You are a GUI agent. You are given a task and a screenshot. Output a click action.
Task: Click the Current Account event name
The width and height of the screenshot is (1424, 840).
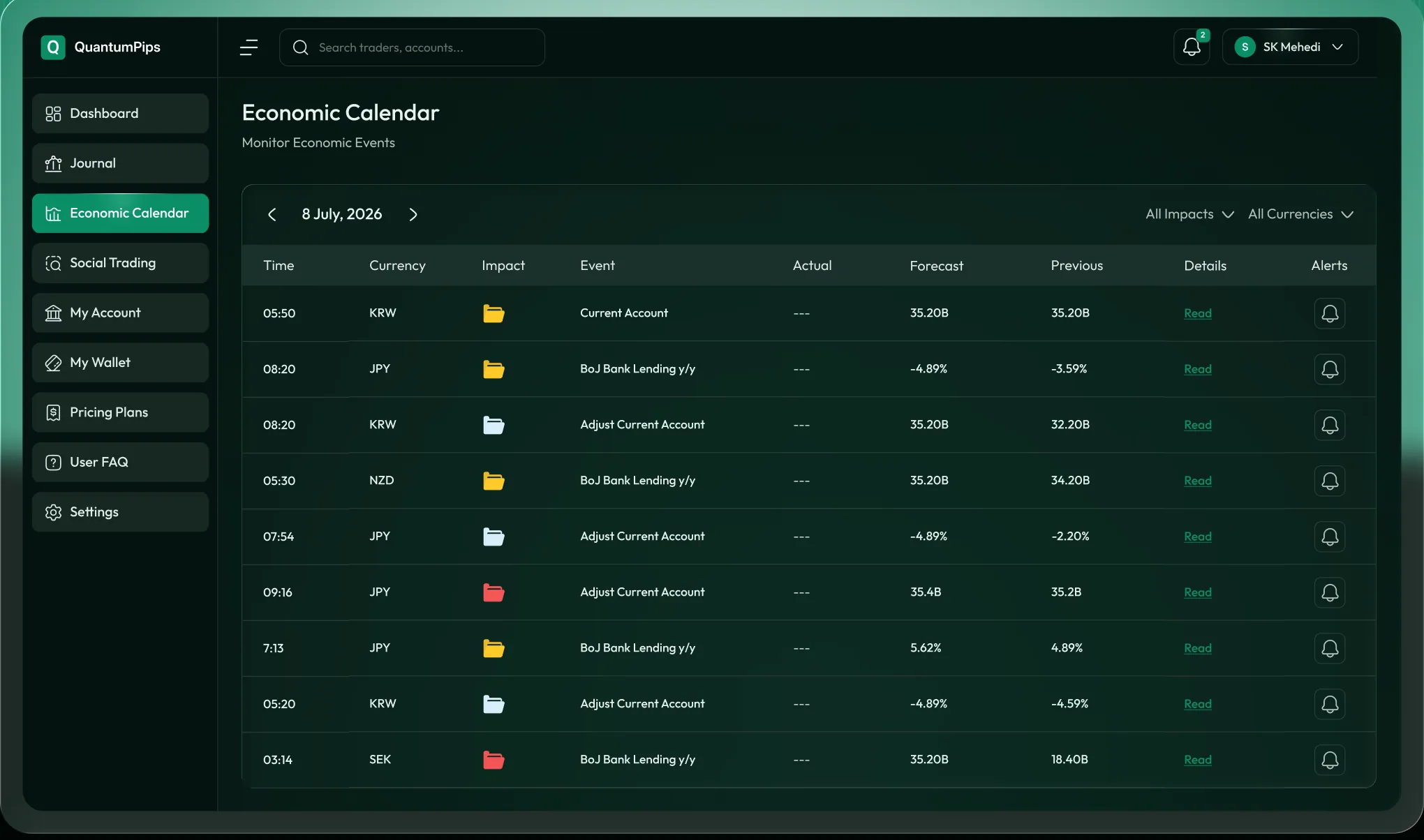pyautogui.click(x=624, y=313)
